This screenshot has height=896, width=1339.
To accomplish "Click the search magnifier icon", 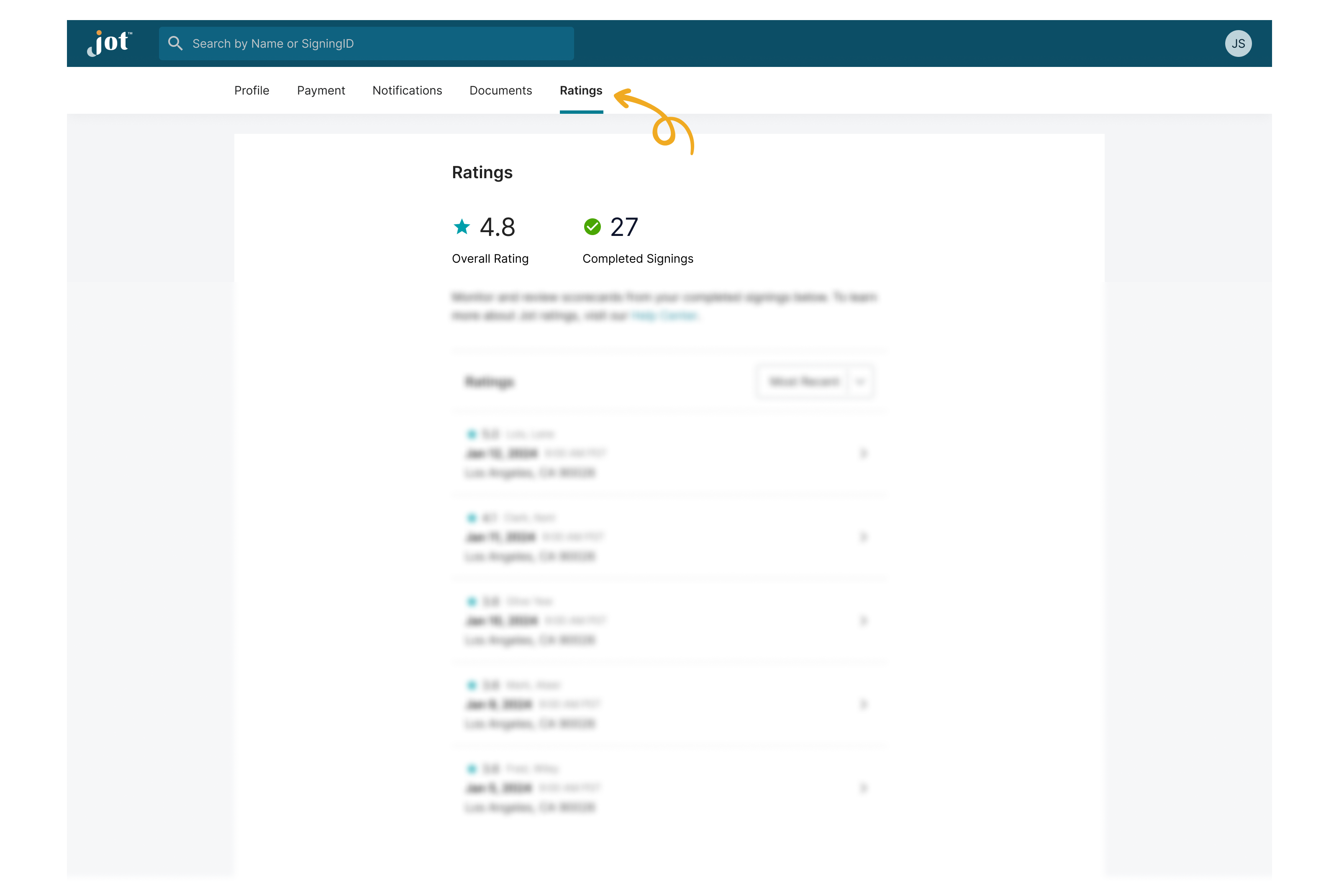I will tap(175, 43).
